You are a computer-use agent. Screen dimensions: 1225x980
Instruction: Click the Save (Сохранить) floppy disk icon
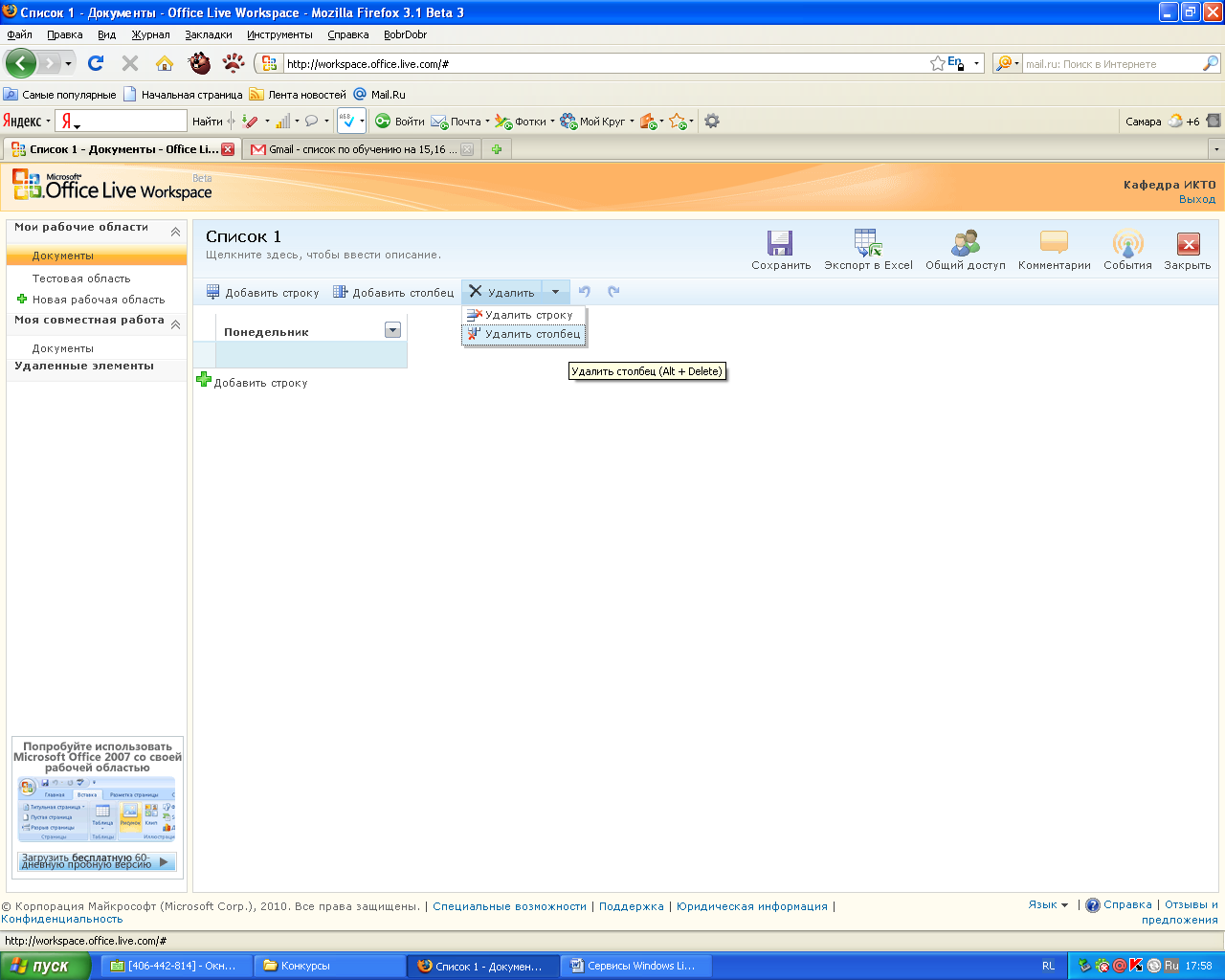780,242
